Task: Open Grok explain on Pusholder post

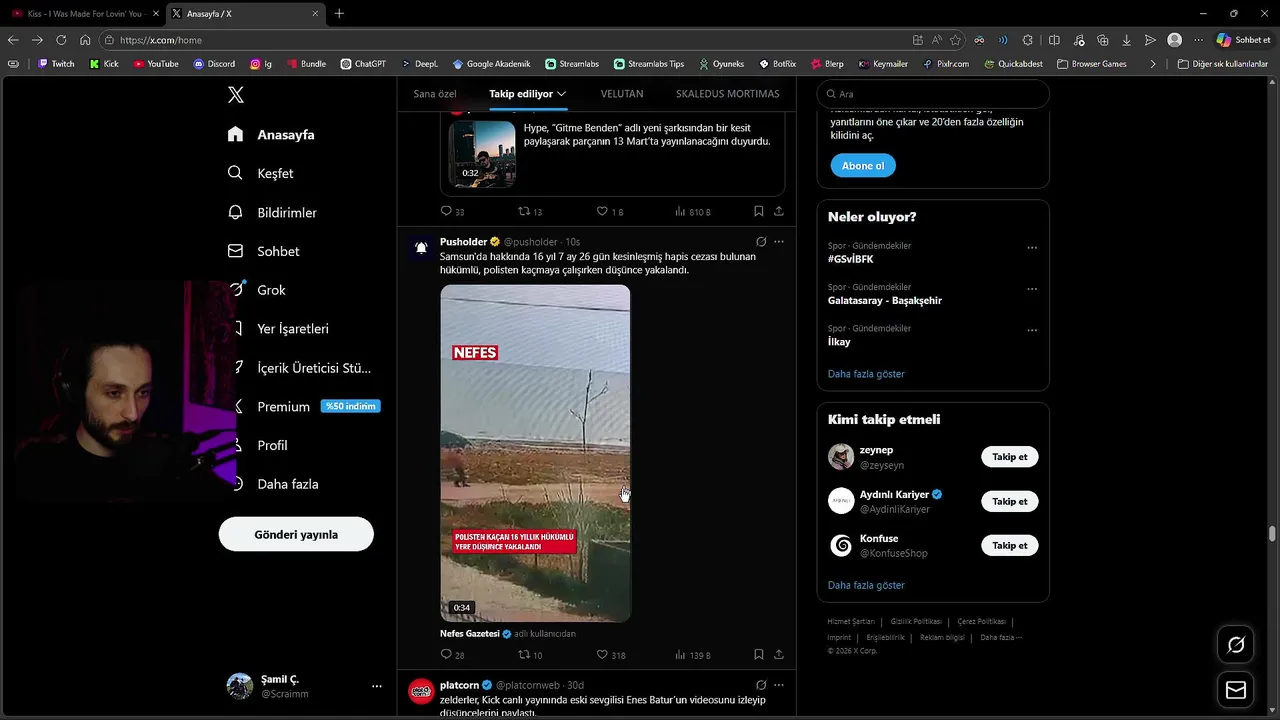Action: tap(761, 241)
